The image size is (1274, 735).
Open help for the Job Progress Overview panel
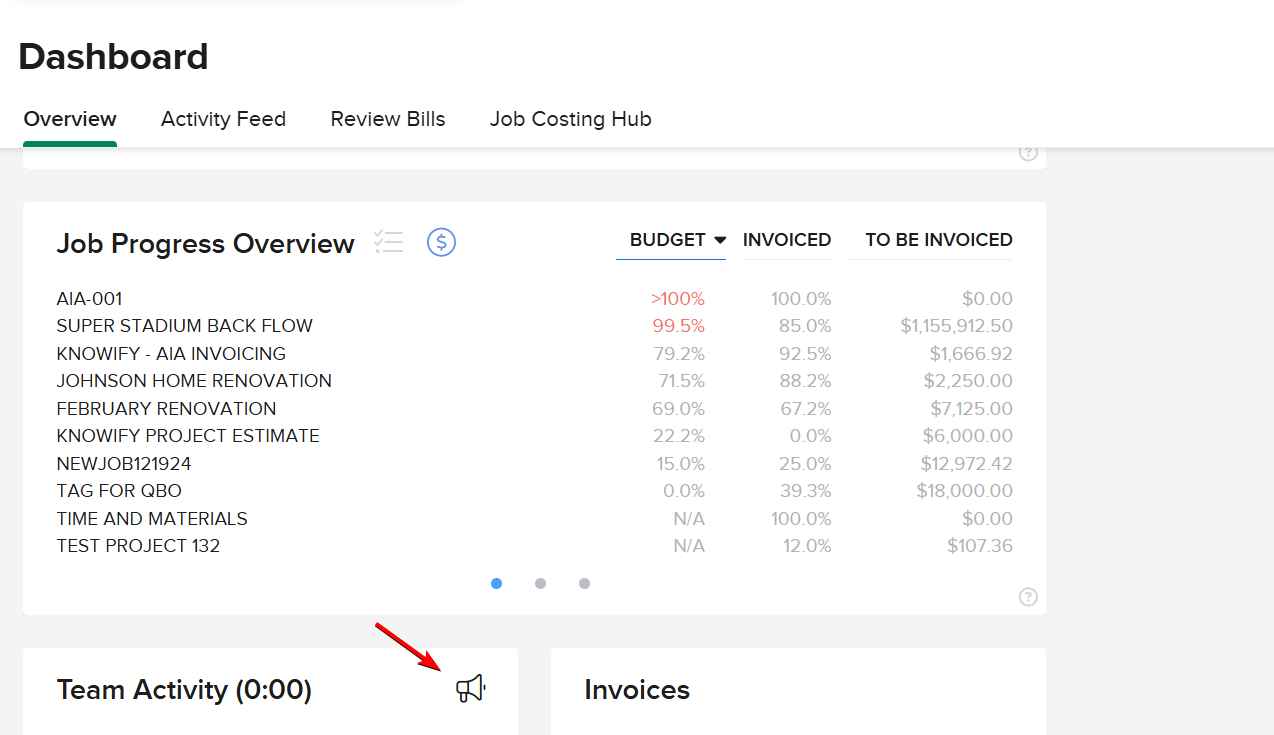(1028, 597)
